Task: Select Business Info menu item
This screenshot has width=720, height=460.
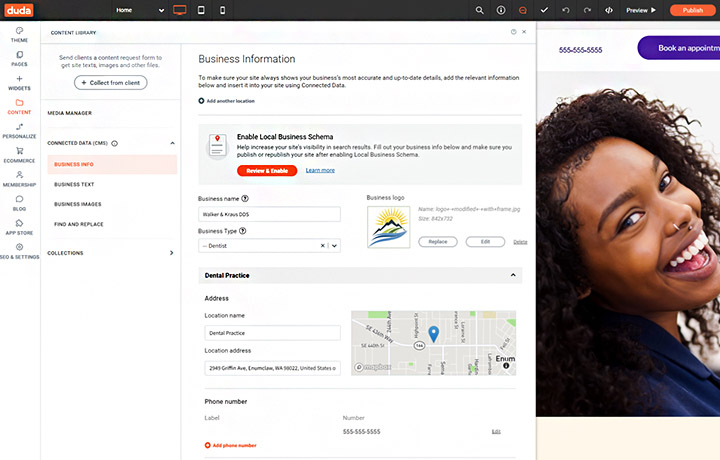Action: (112, 164)
